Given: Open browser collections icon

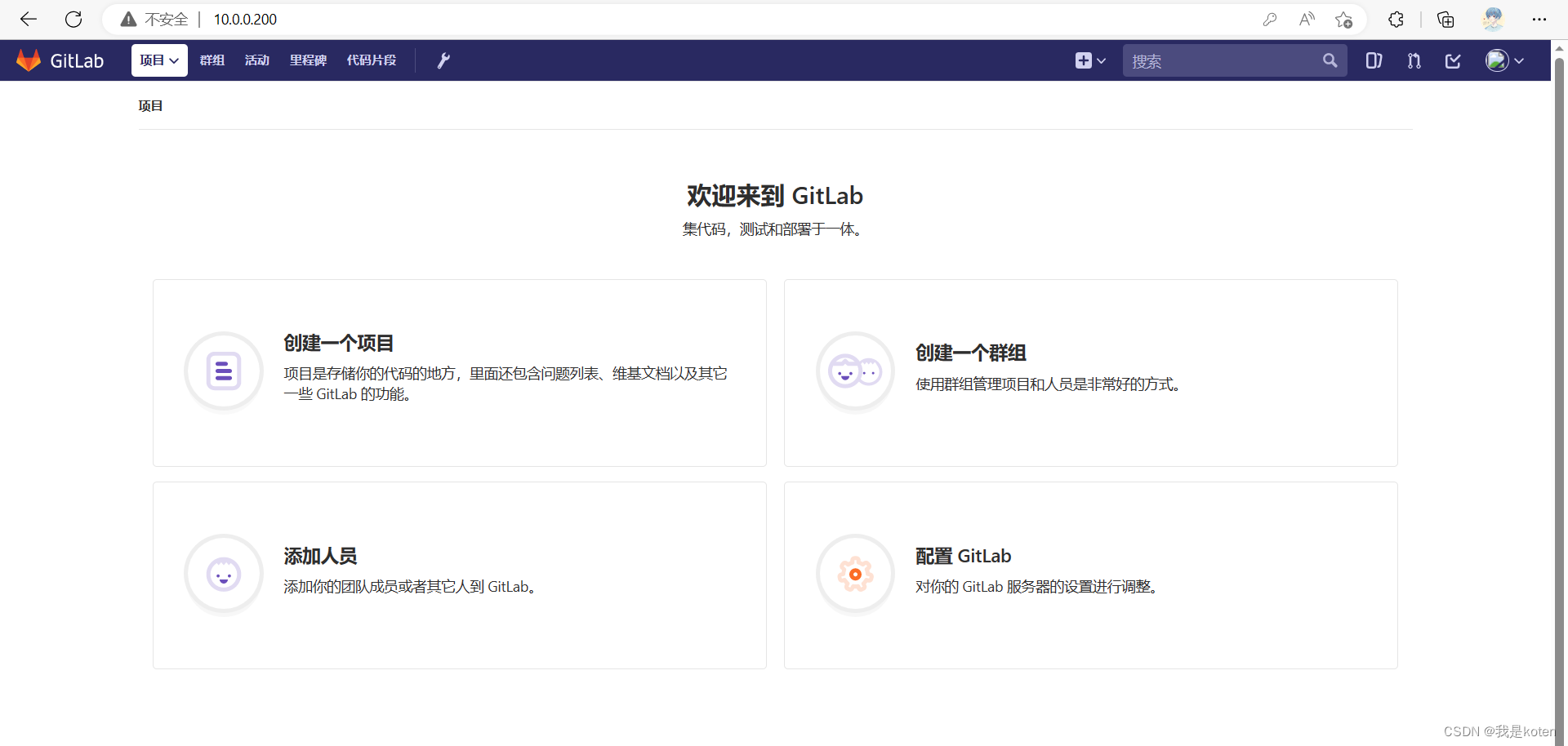Looking at the screenshot, I should [1445, 19].
